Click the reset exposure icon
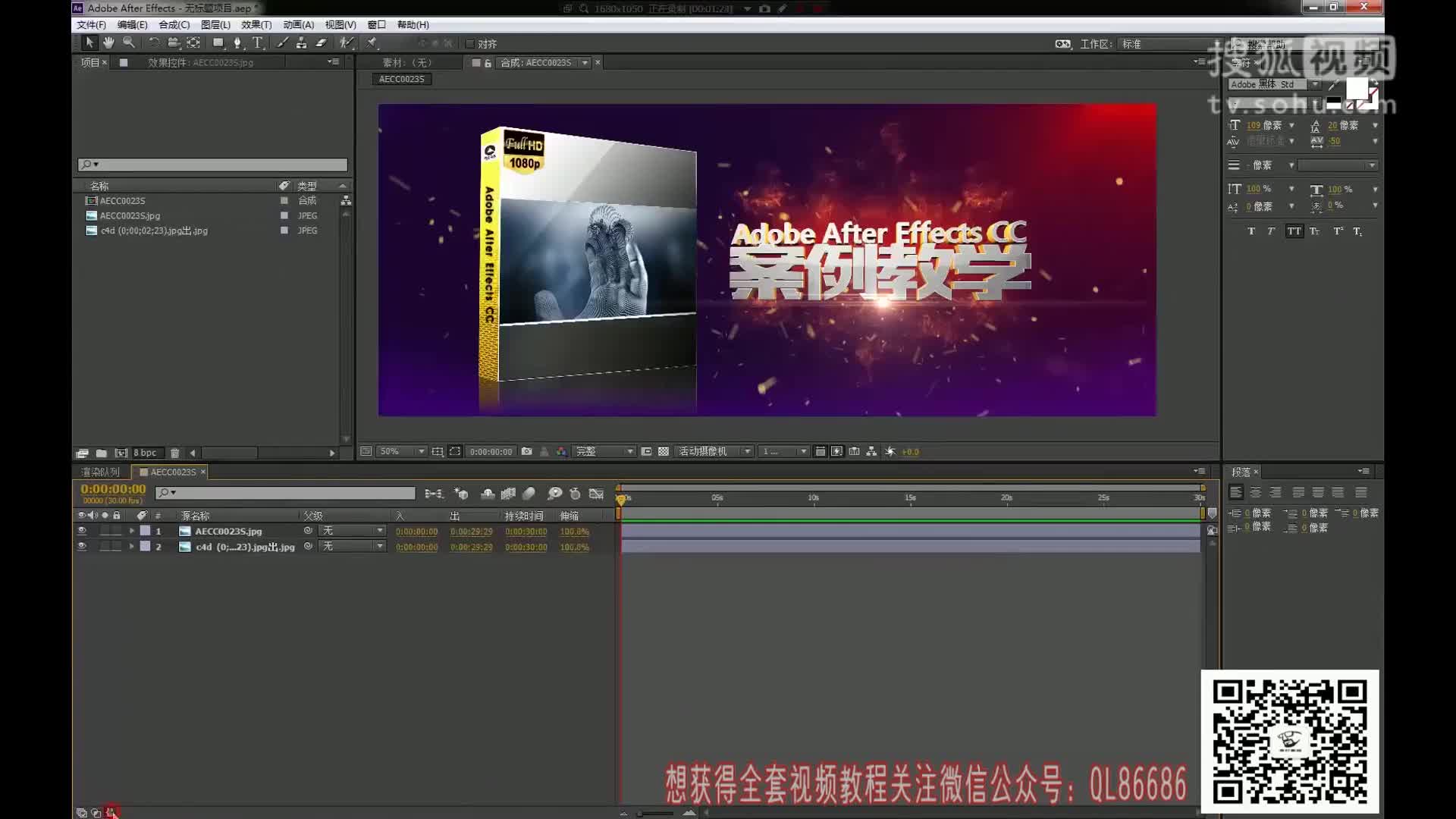1456x819 pixels. (890, 451)
